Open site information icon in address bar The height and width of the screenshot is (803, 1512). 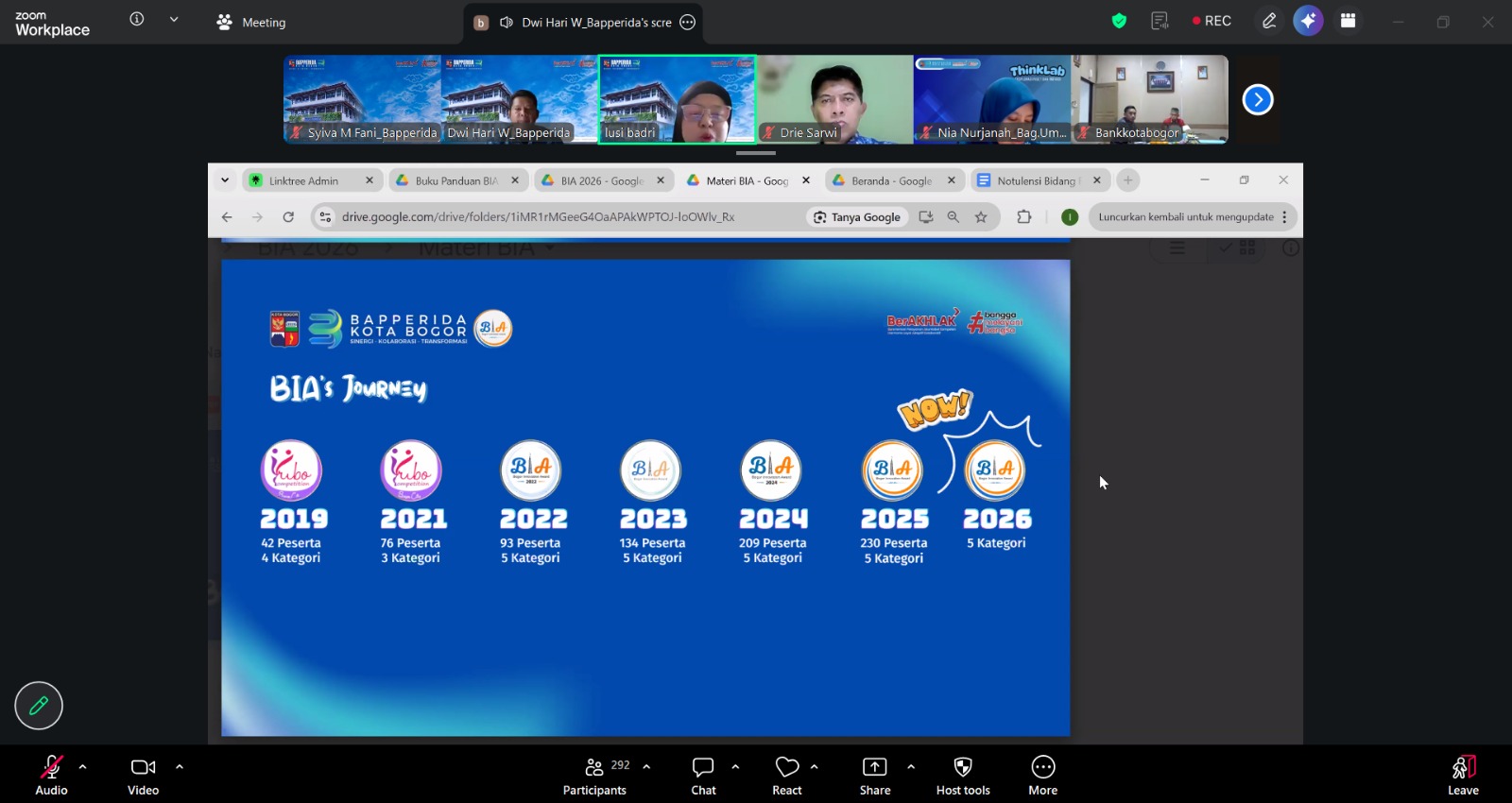click(x=325, y=217)
